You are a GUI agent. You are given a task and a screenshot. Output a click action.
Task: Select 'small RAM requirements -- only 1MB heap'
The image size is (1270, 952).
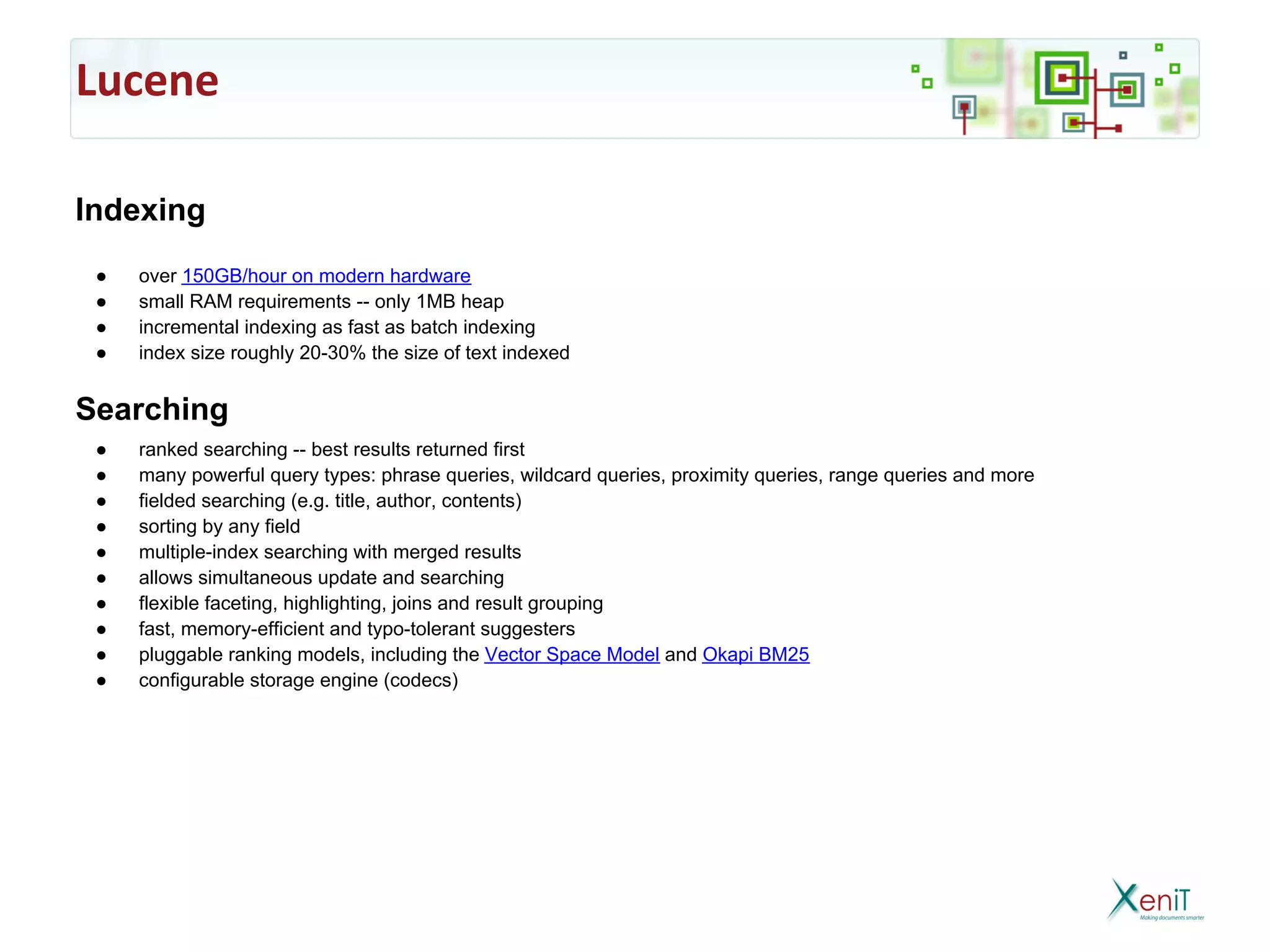(321, 302)
